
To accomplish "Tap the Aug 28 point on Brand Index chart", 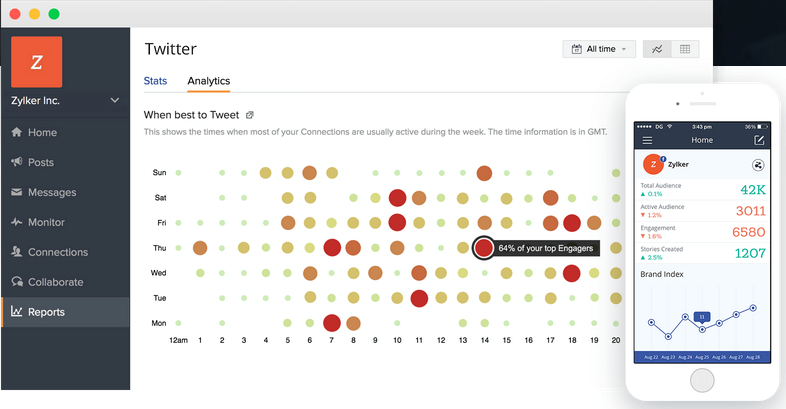I will 753,308.
